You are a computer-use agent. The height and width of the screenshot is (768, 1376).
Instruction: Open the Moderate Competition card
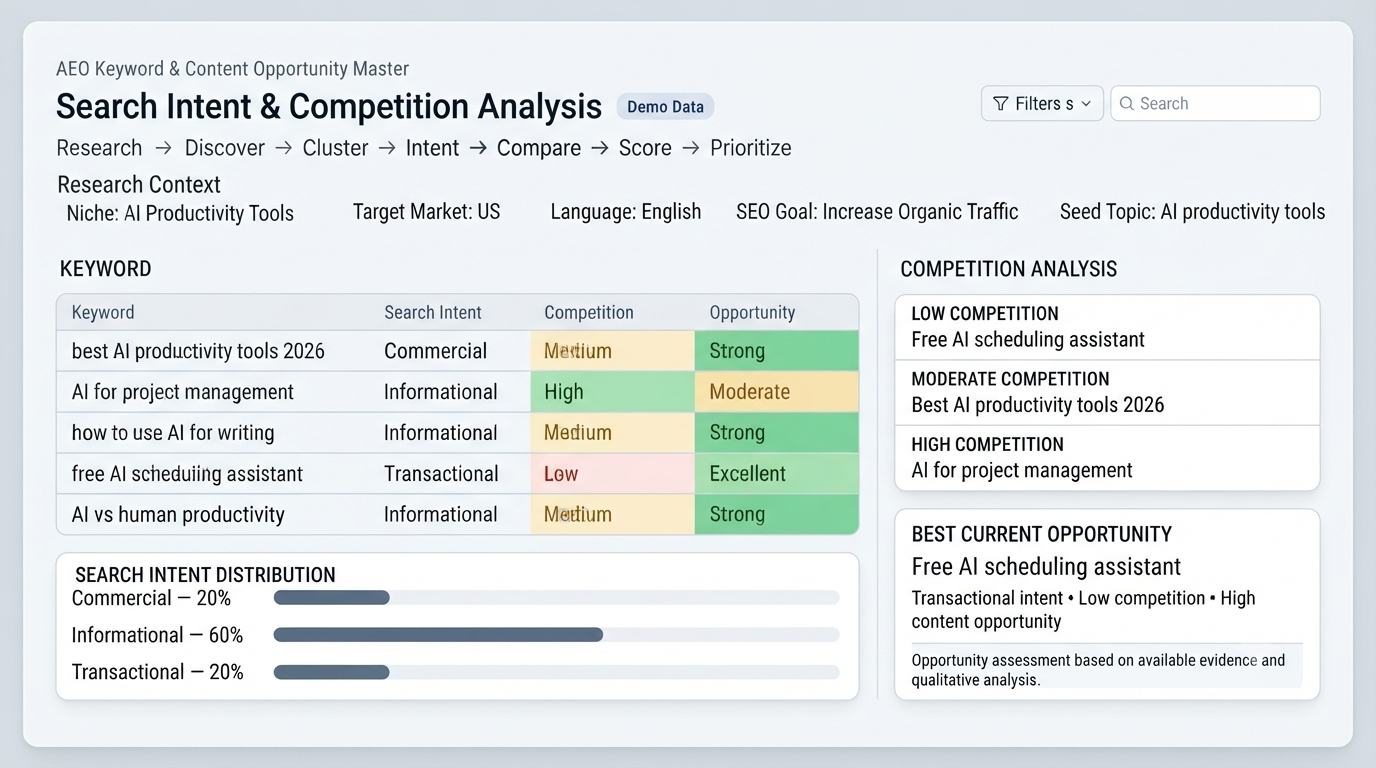tap(1107, 393)
